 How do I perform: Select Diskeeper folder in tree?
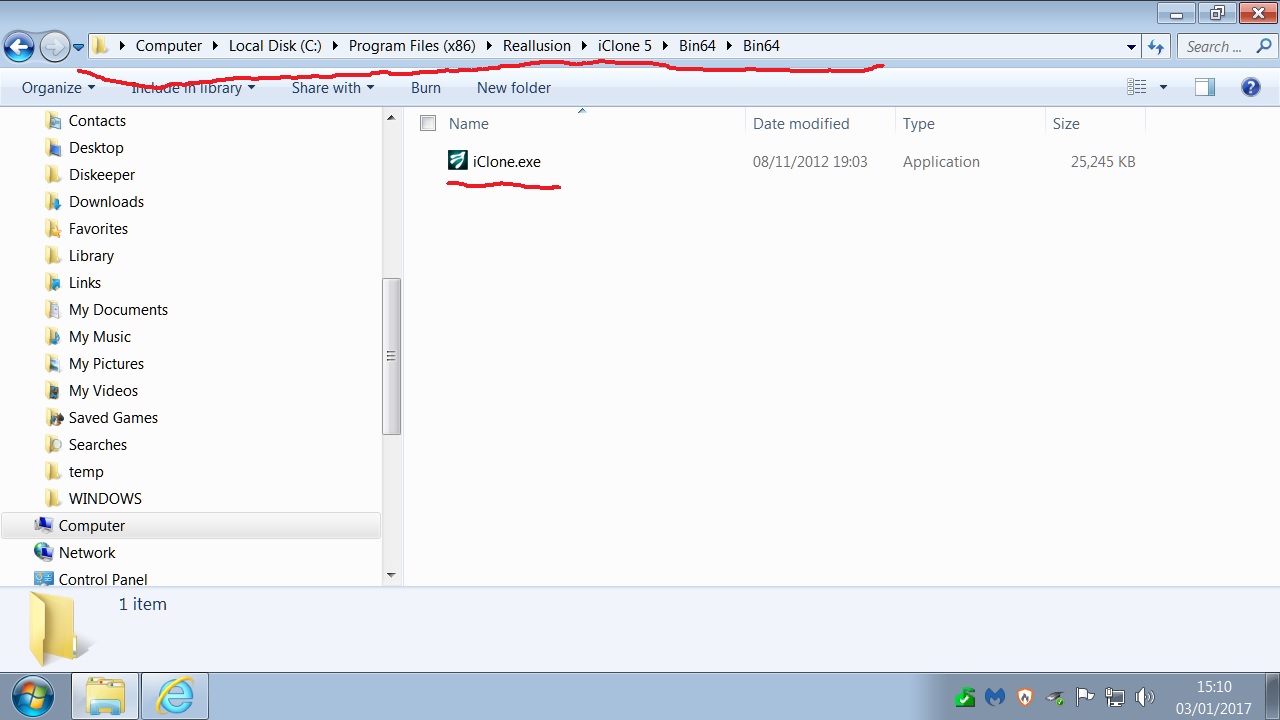[x=102, y=175]
